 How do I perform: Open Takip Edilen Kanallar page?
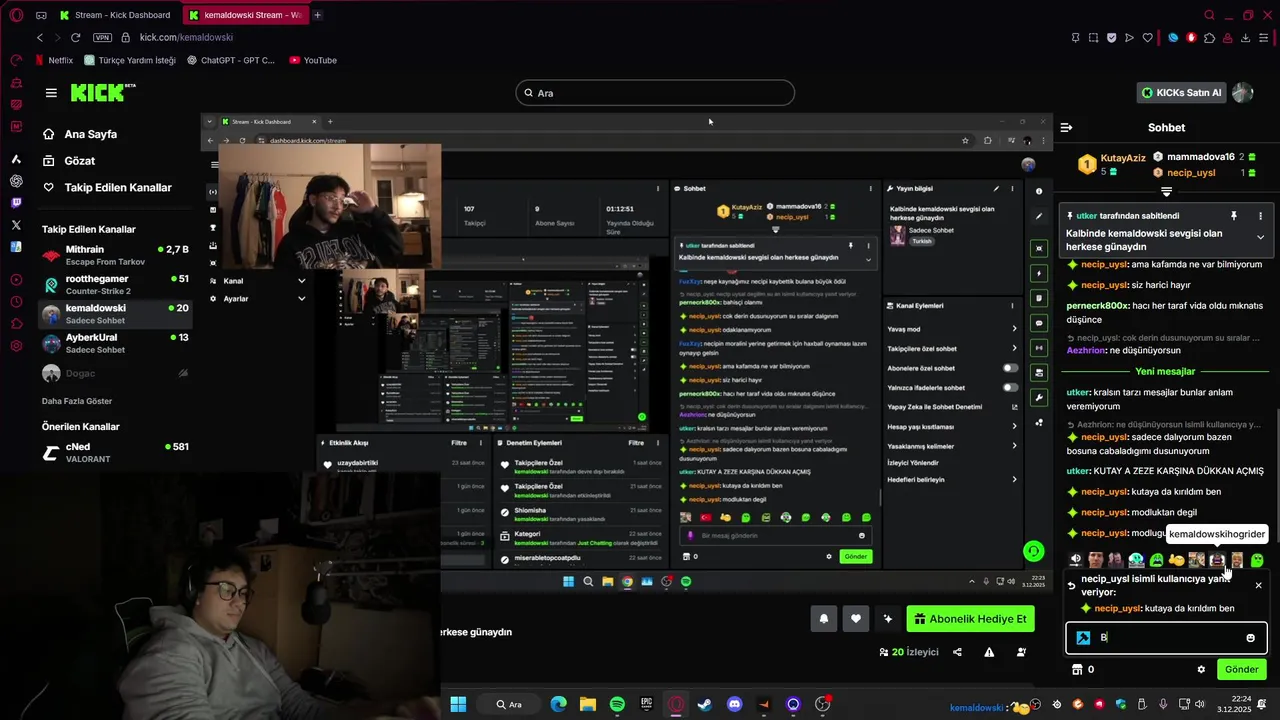107,188
